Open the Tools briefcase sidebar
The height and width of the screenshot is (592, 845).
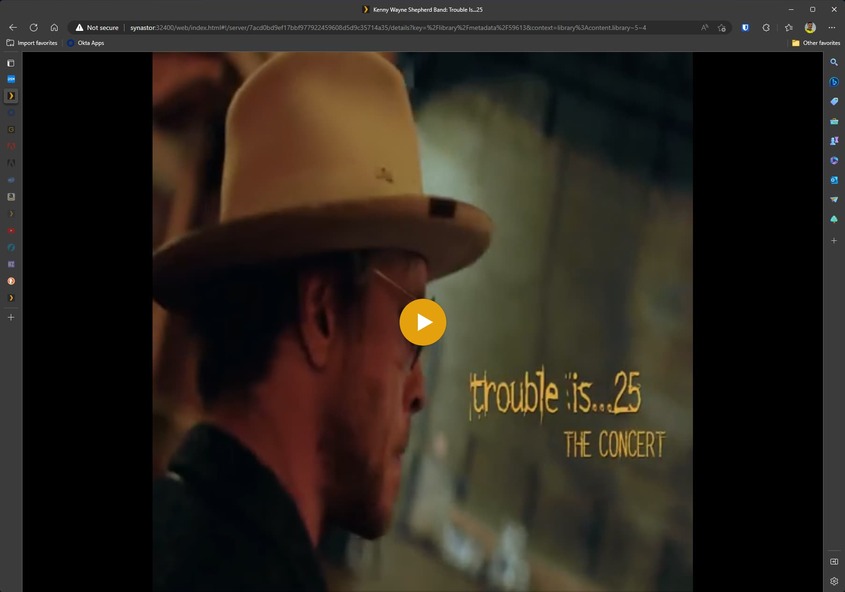point(834,121)
